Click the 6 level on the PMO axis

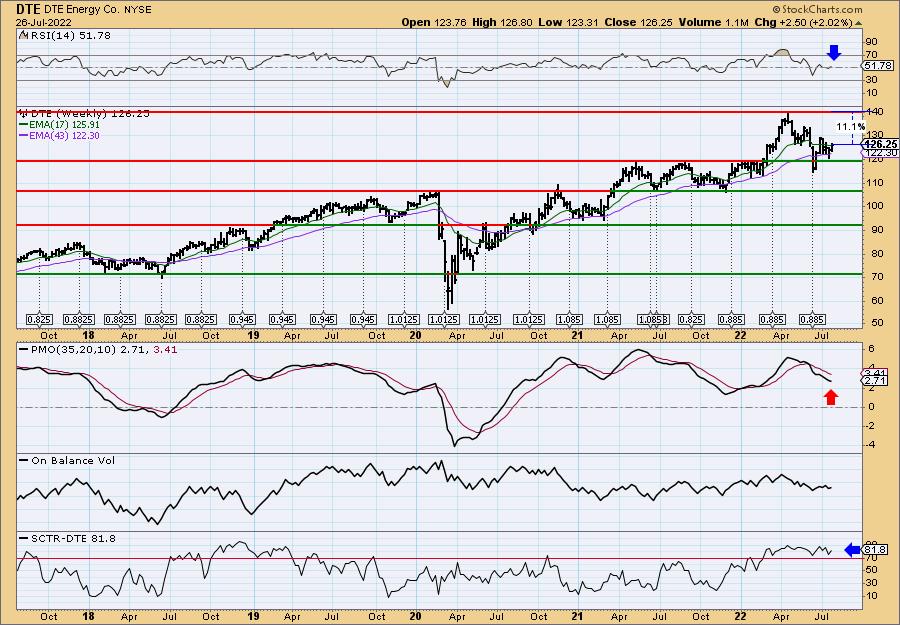[870, 350]
